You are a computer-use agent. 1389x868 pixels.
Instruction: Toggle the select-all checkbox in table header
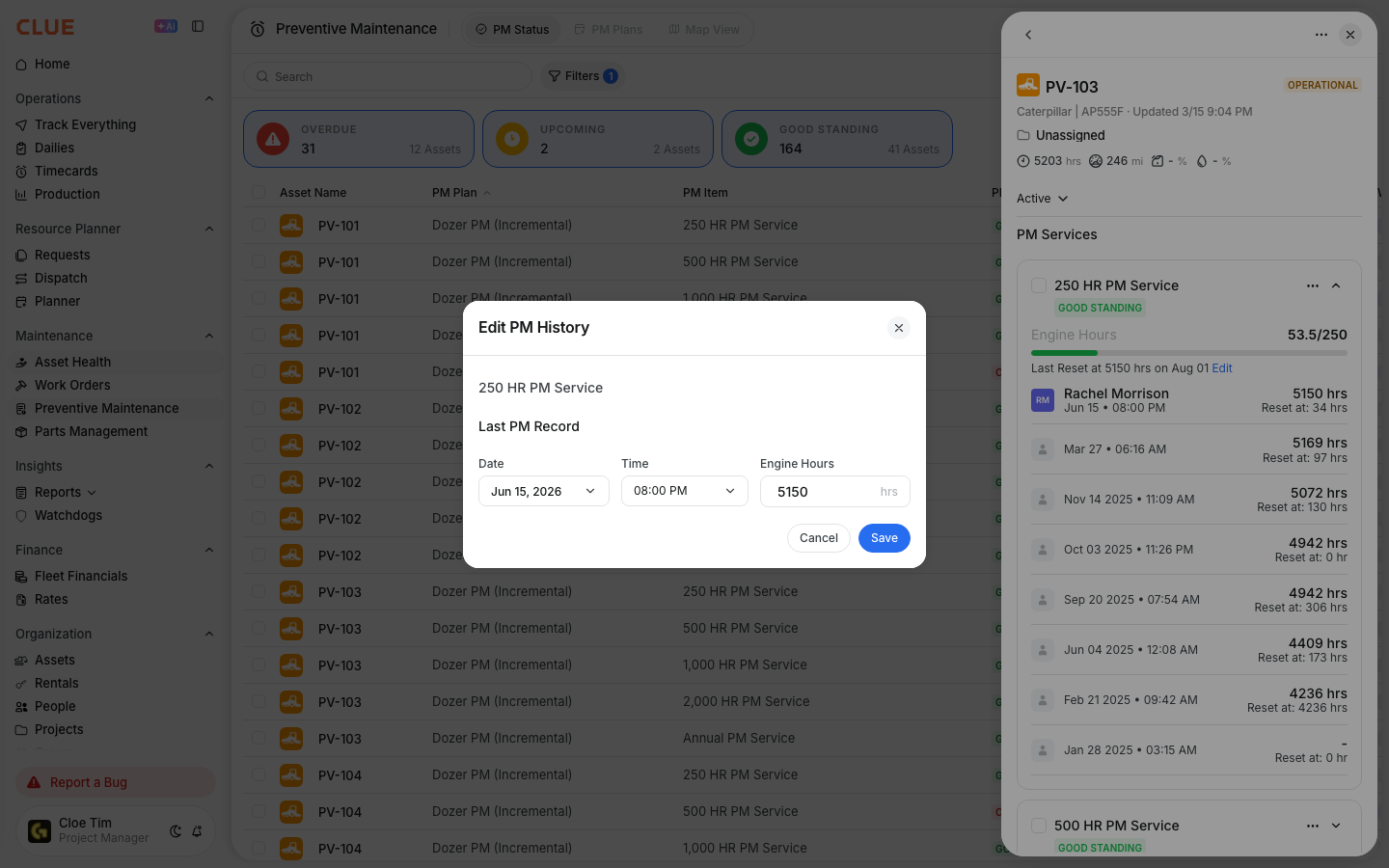click(x=259, y=193)
